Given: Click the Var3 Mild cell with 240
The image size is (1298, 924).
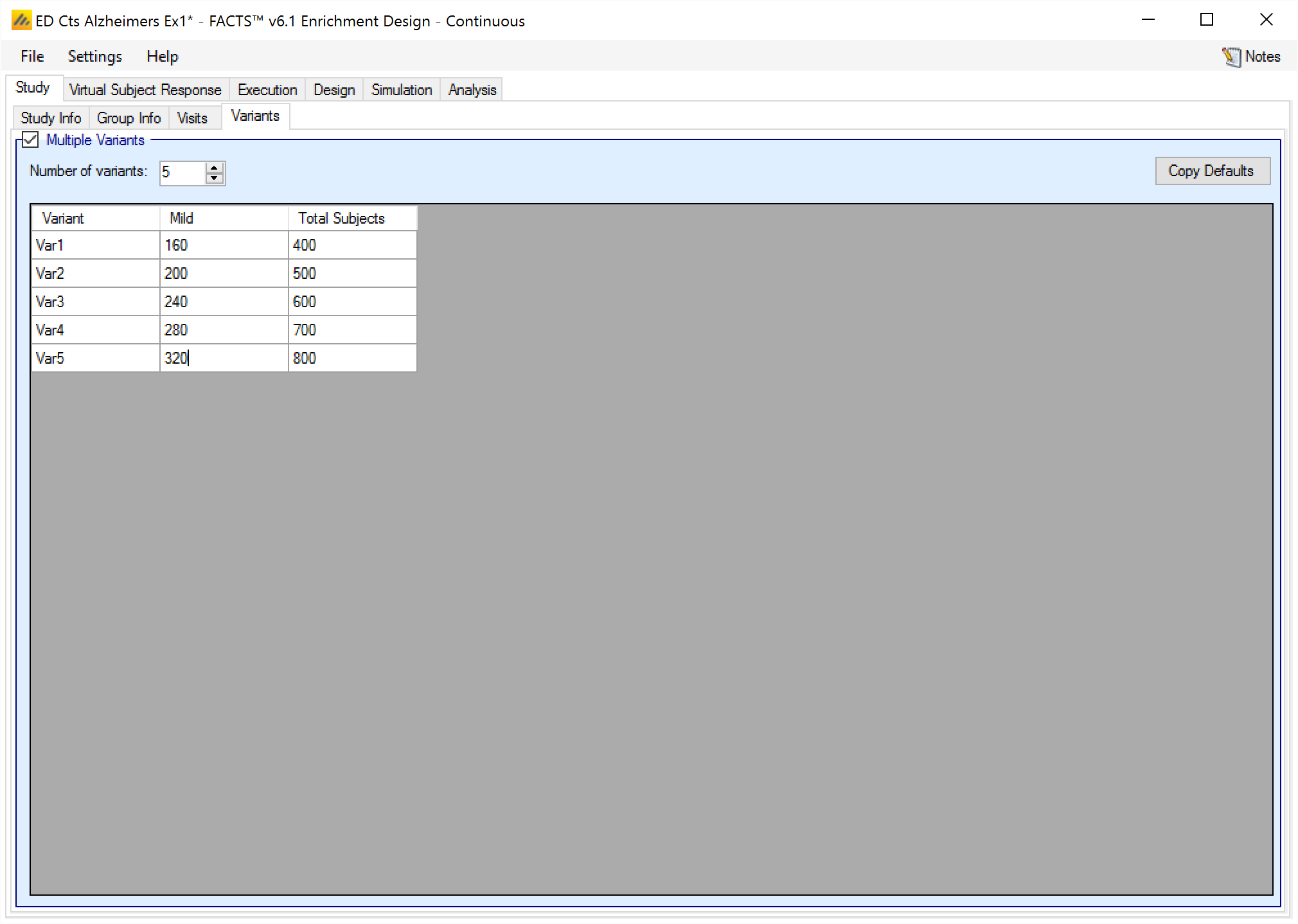Looking at the screenshot, I should (223, 301).
